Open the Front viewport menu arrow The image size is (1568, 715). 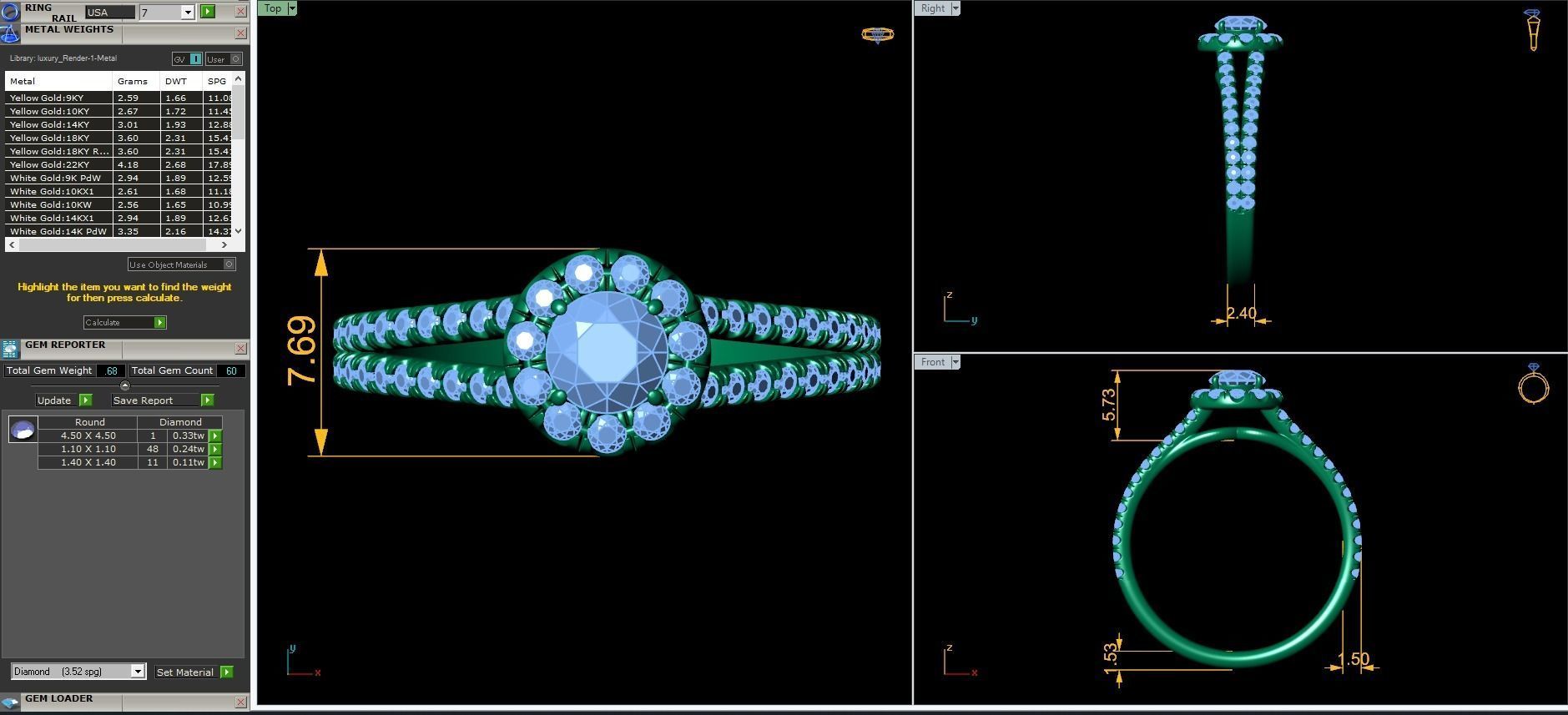tap(955, 362)
